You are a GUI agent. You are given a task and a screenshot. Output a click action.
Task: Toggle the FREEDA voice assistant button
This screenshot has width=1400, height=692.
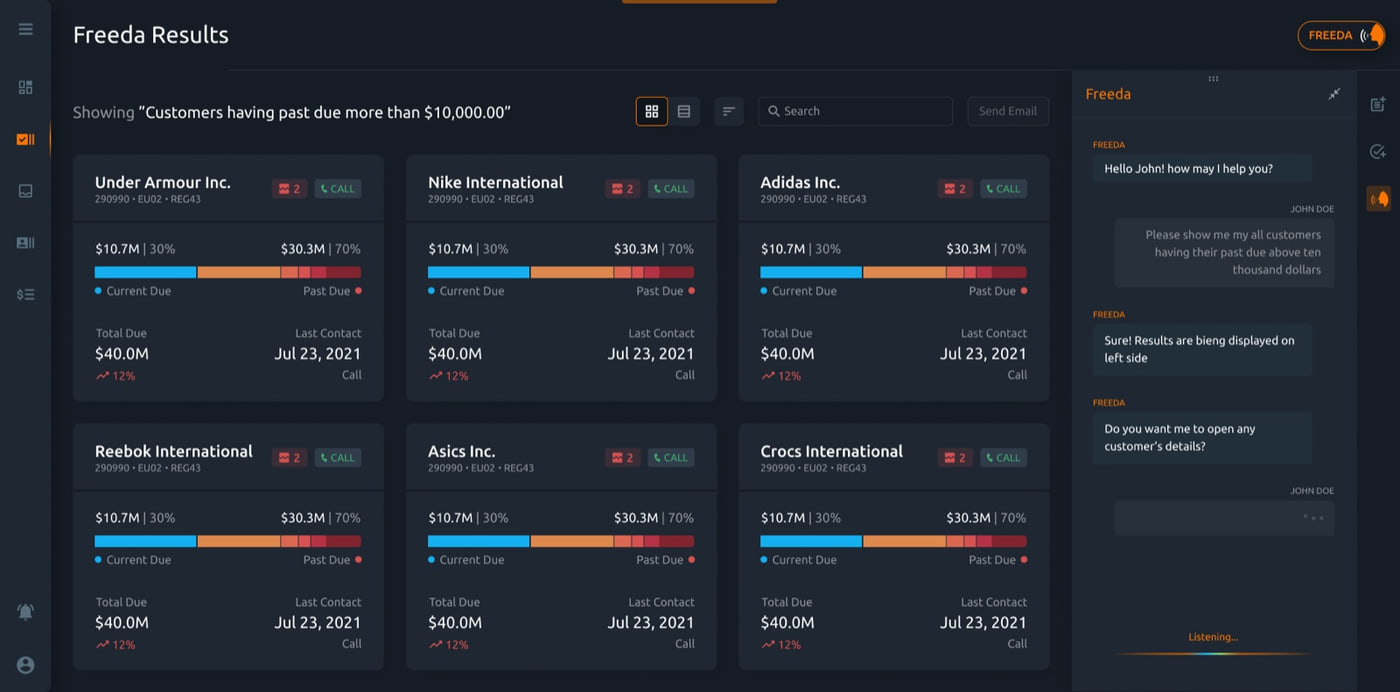1342,35
